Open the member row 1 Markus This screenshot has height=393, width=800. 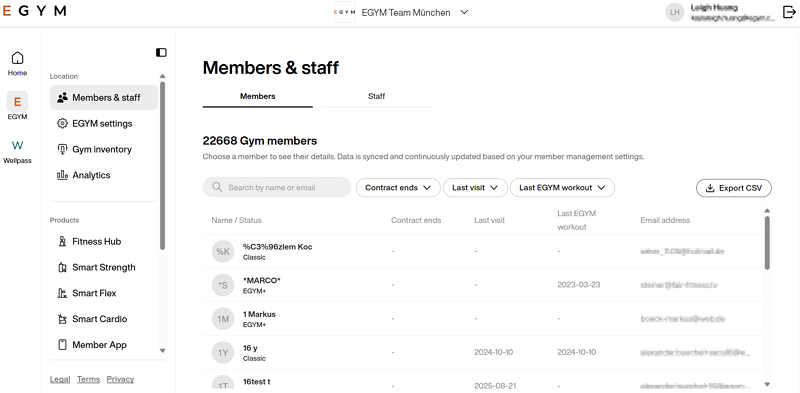click(482, 319)
